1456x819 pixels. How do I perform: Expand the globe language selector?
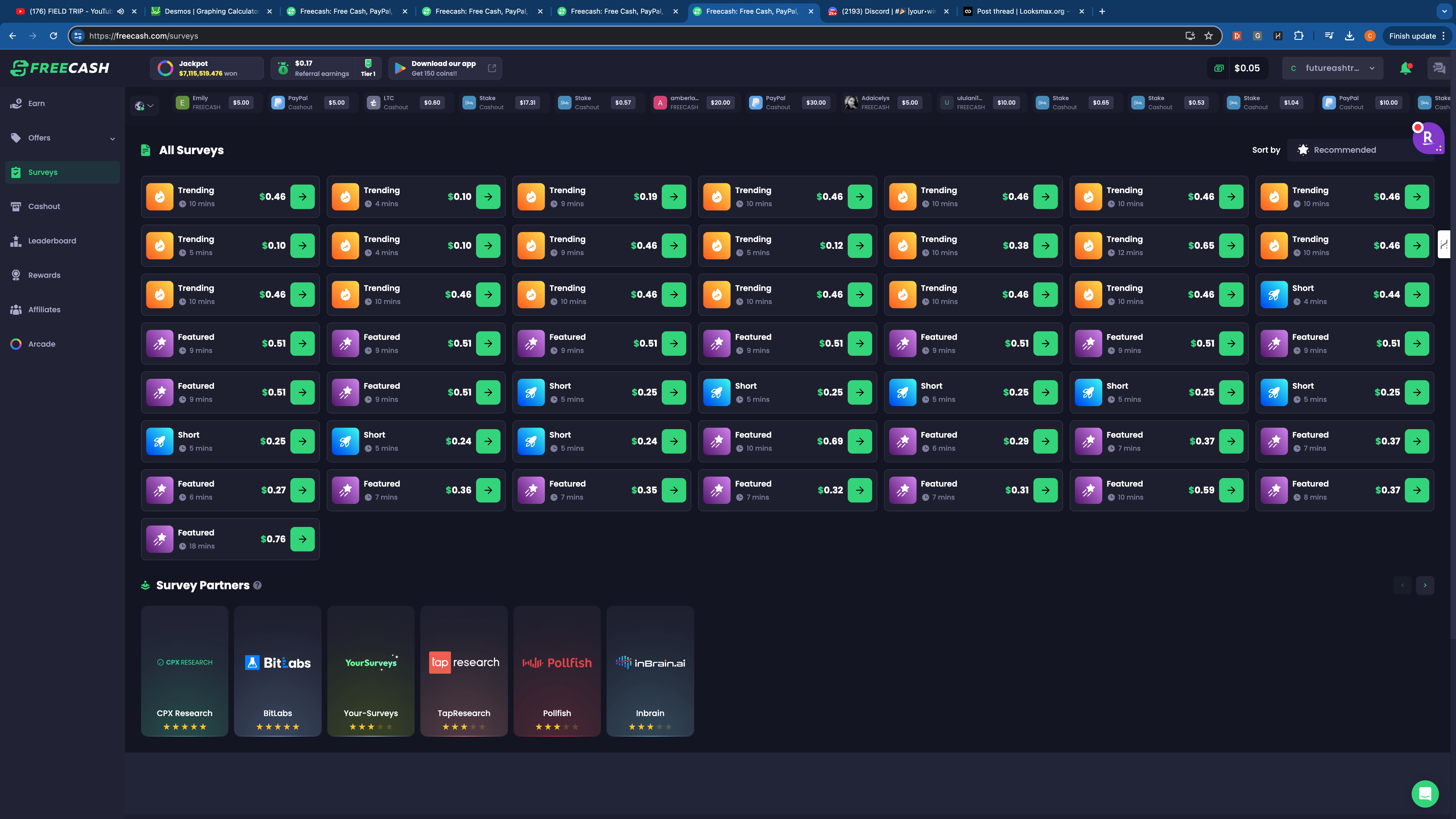click(x=144, y=106)
